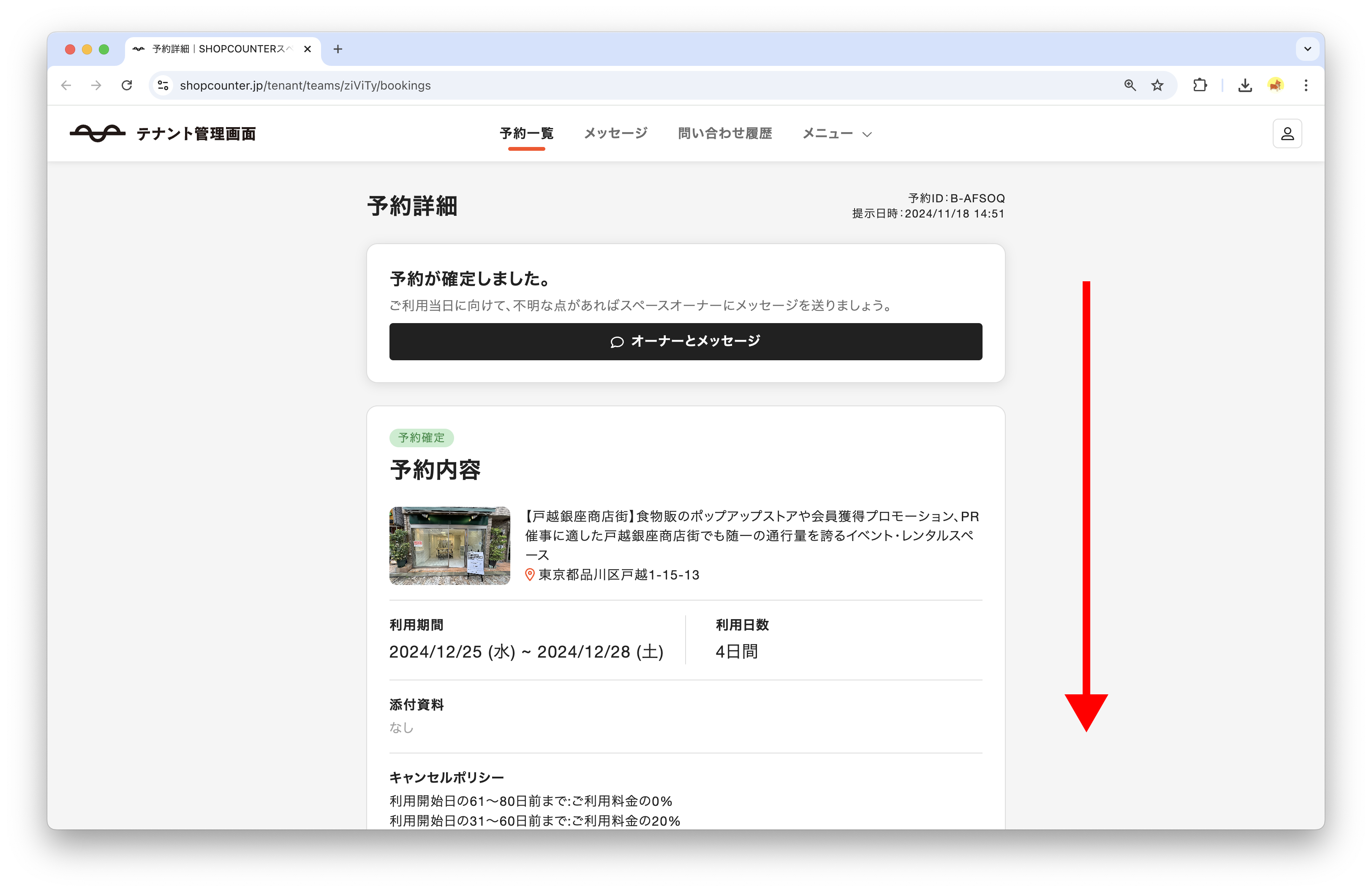1372x892 pixels.
Task: Open a new browser tab
Action: pos(338,49)
